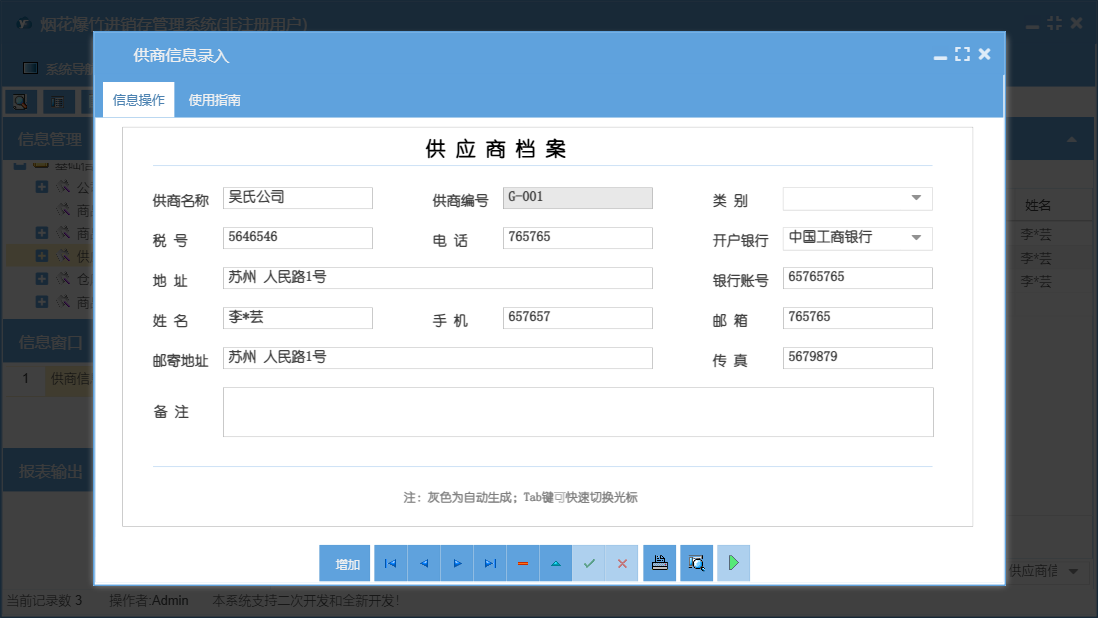The height and width of the screenshot is (618, 1098).
Task: Open the 类别 category dropdown
Action: [915, 198]
